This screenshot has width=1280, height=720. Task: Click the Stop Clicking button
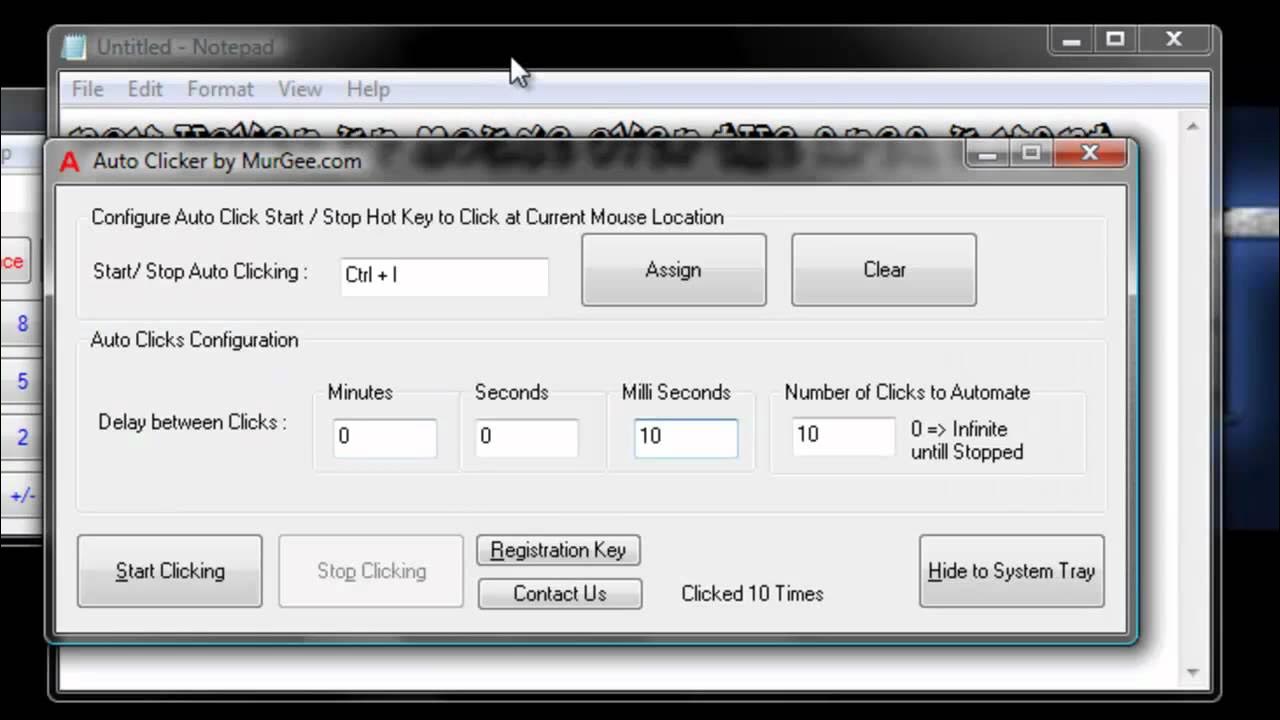coord(371,571)
